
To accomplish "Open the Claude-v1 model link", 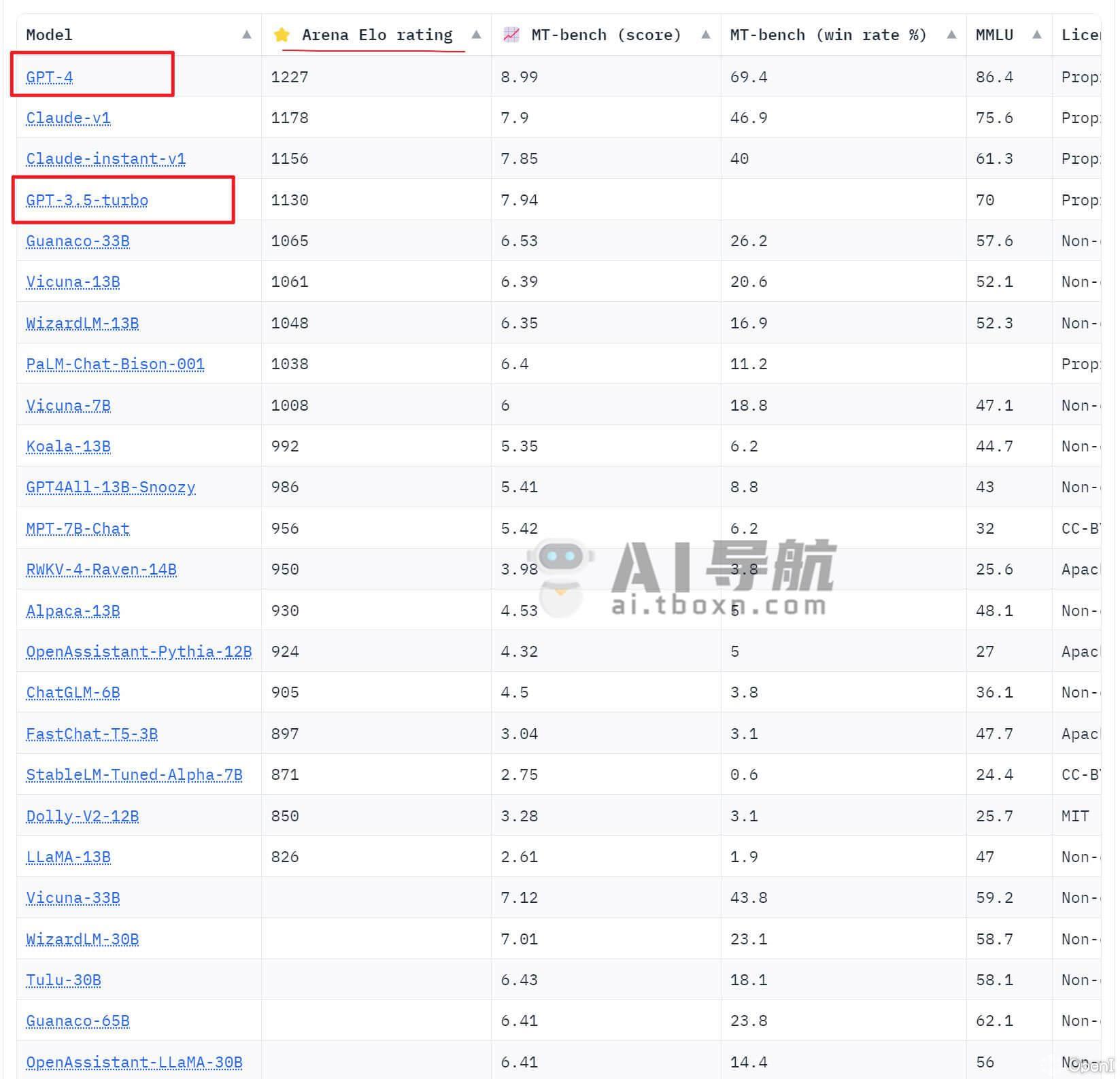I will 68,118.
